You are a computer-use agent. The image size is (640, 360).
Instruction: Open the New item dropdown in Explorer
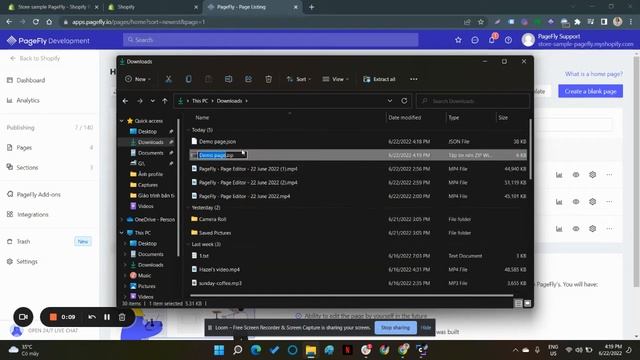click(x=138, y=79)
